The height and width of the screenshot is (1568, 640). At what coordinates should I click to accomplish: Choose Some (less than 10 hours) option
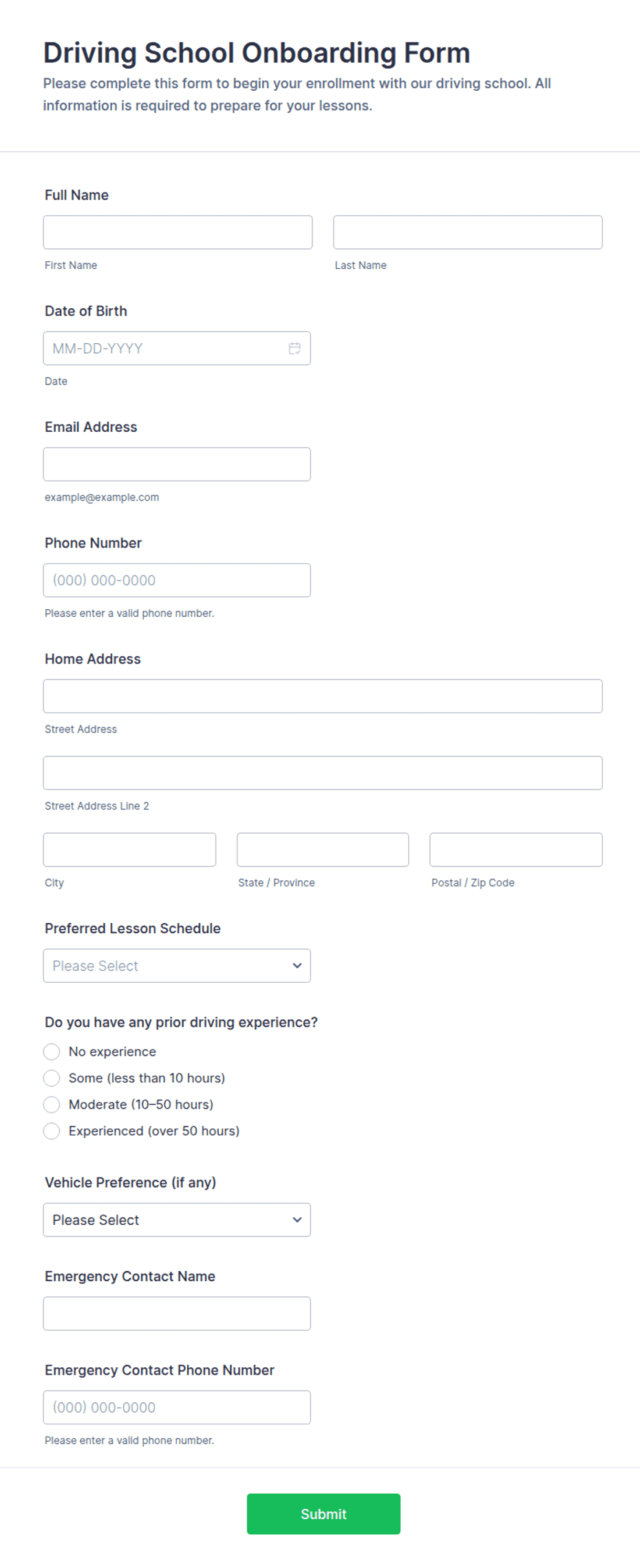coord(52,1078)
